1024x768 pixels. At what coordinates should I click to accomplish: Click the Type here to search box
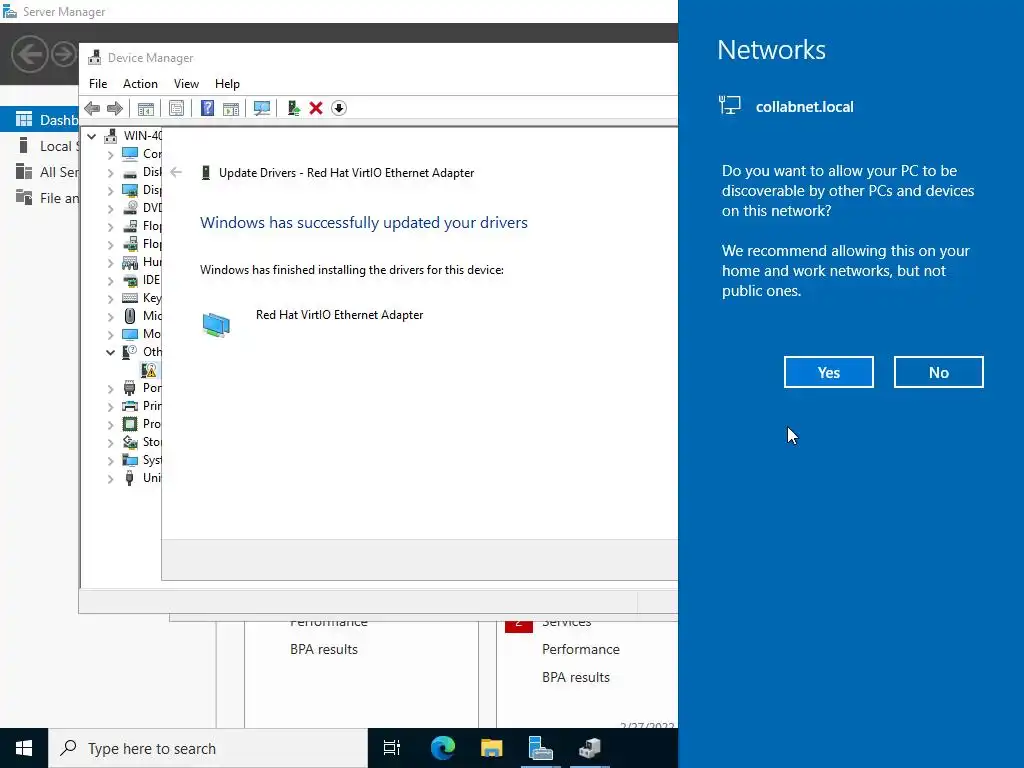click(208, 748)
